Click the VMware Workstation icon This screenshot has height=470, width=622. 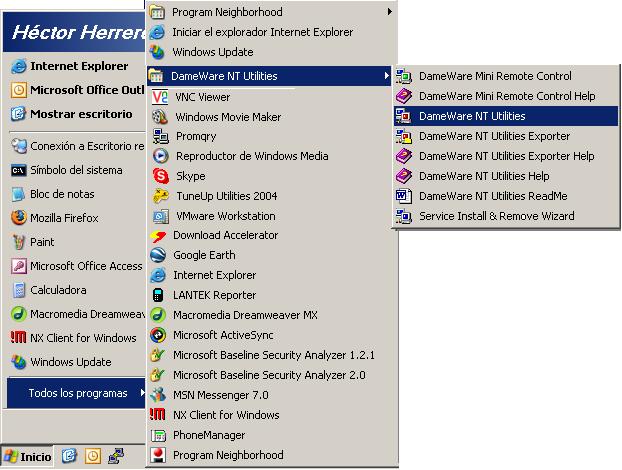pos(161,216)
